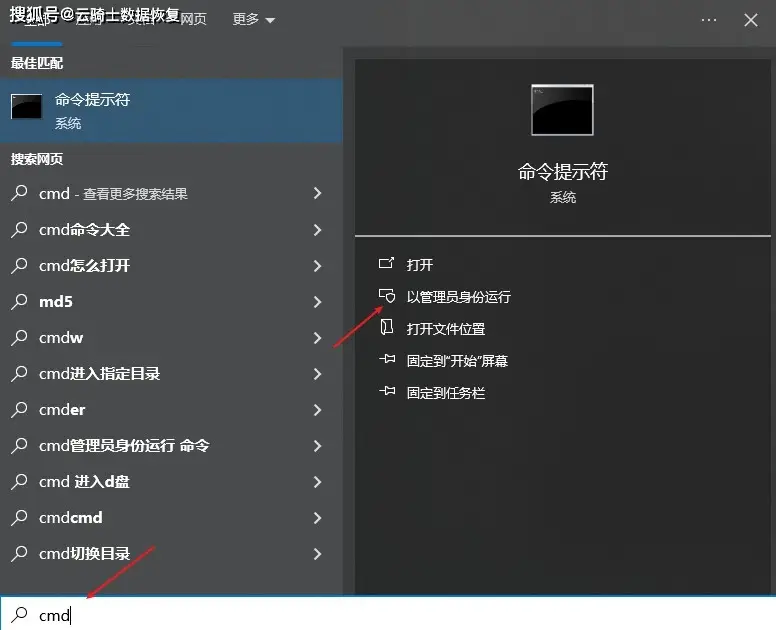
Task: Click the search icon beside cmd - 查看更多搜索结果
Action: tap(19, 193)
